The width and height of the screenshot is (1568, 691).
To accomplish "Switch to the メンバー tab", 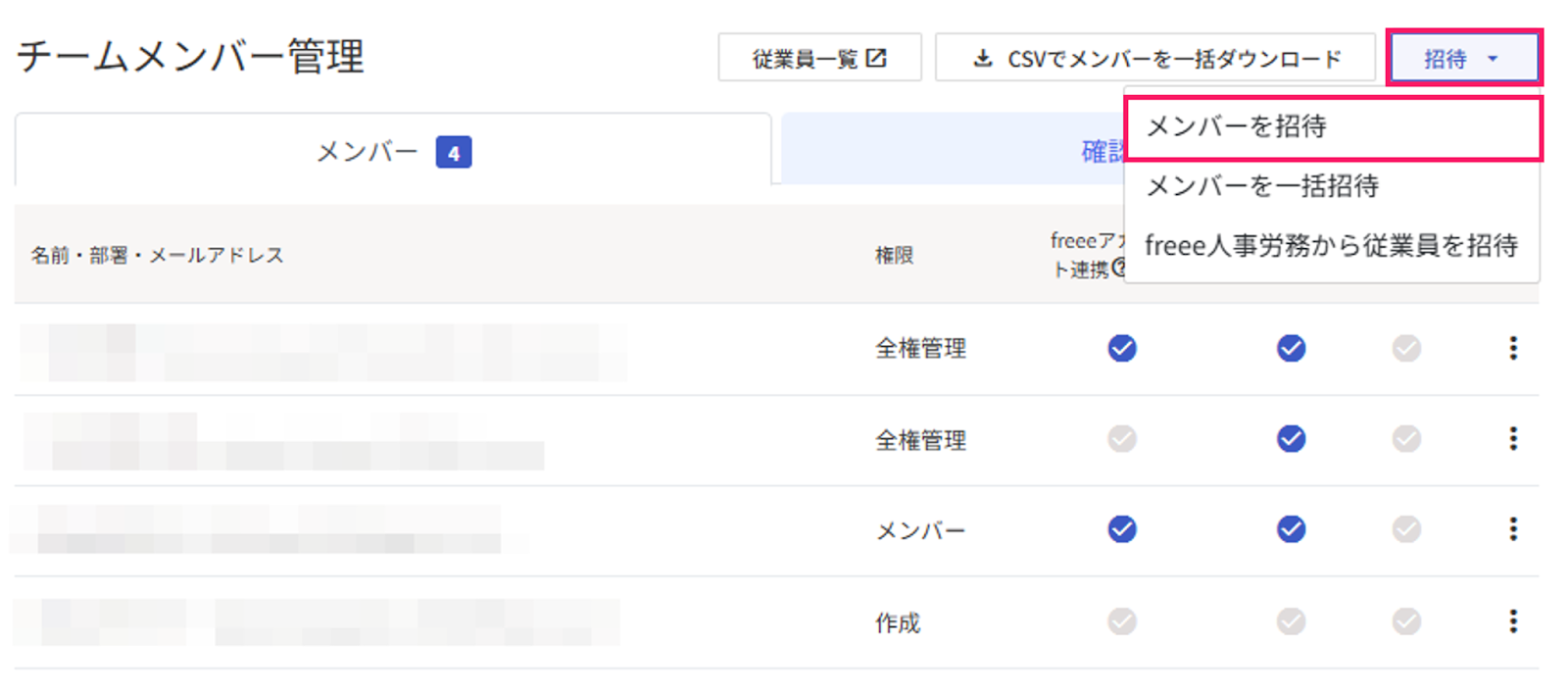I will 392,152.
